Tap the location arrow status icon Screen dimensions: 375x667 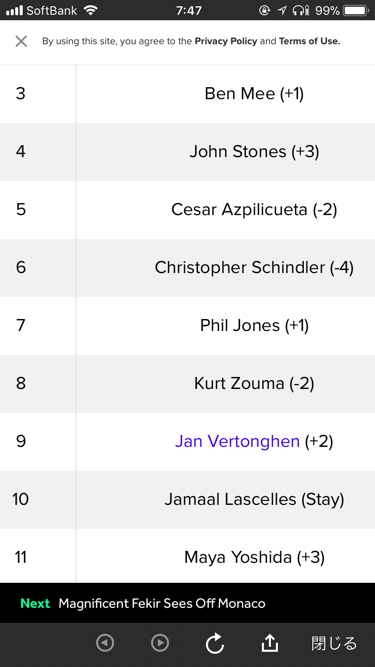282,10
